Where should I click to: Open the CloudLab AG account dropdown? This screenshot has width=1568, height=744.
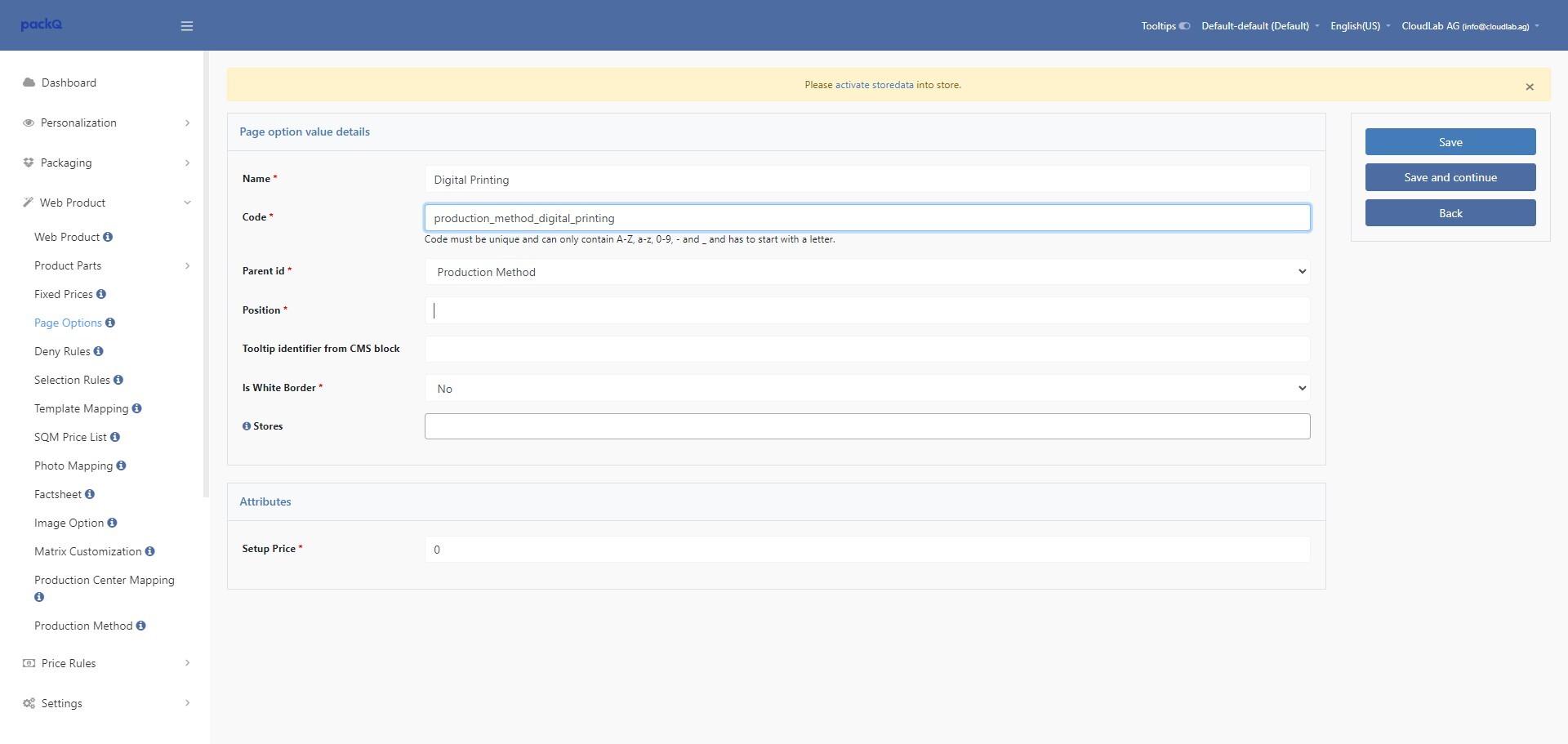click(x=1470, y=26)
